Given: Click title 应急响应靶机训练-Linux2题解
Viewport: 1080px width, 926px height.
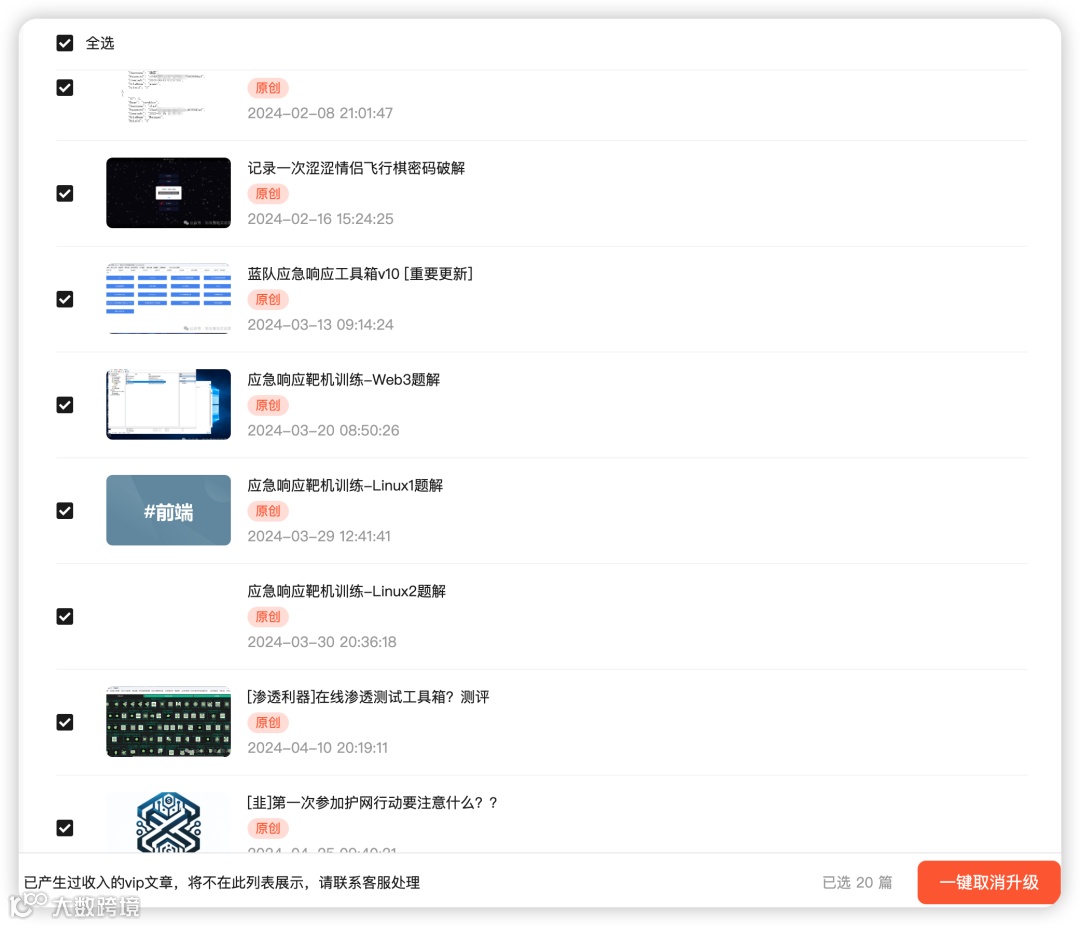Looking at the screenshot, I should coord(346,591).
